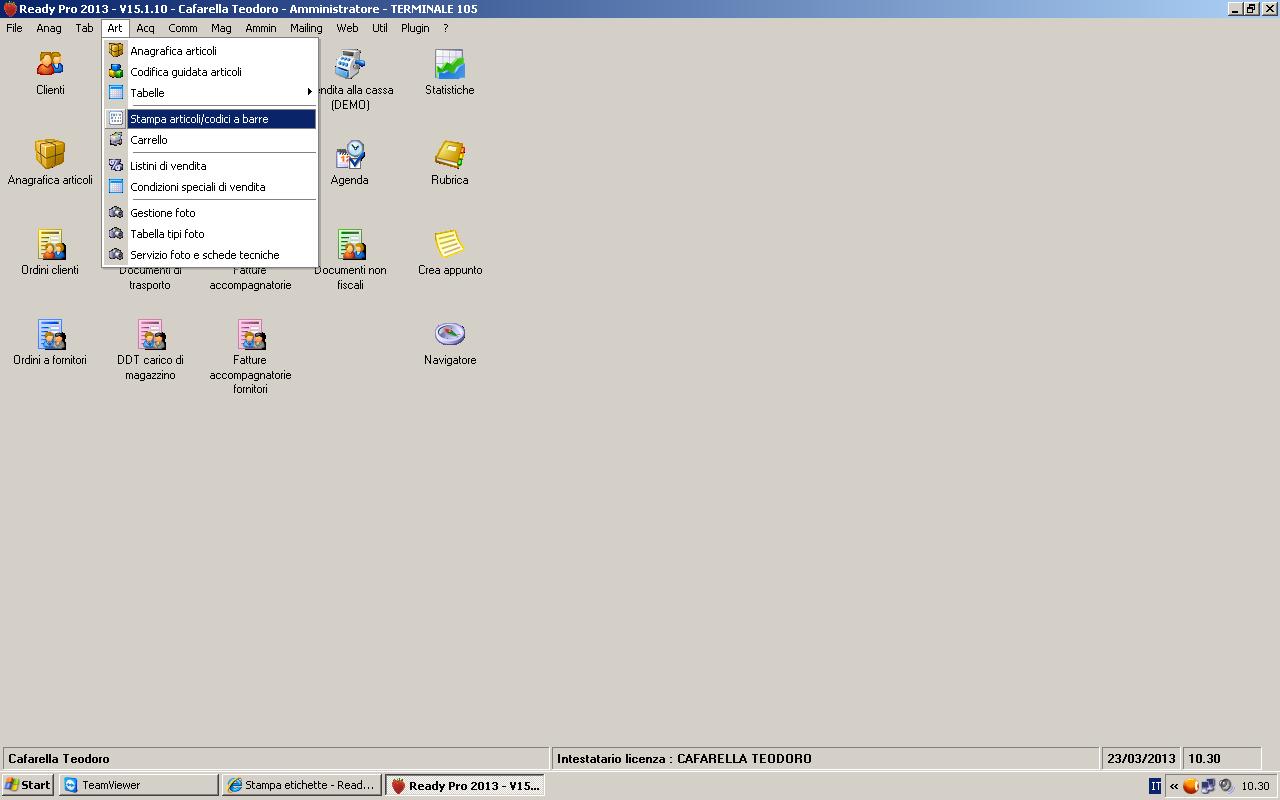
Task: Open the Documenti non fiscali icon
Action: [350, 245]
